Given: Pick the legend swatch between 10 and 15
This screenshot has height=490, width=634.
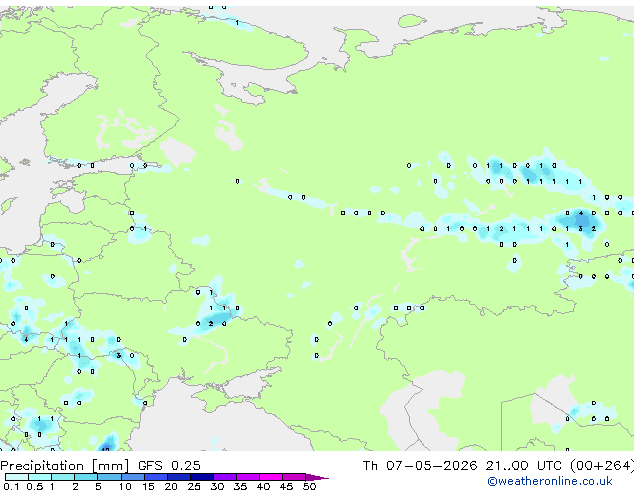Looking at the screenshot, I should (x=132, y=477).
